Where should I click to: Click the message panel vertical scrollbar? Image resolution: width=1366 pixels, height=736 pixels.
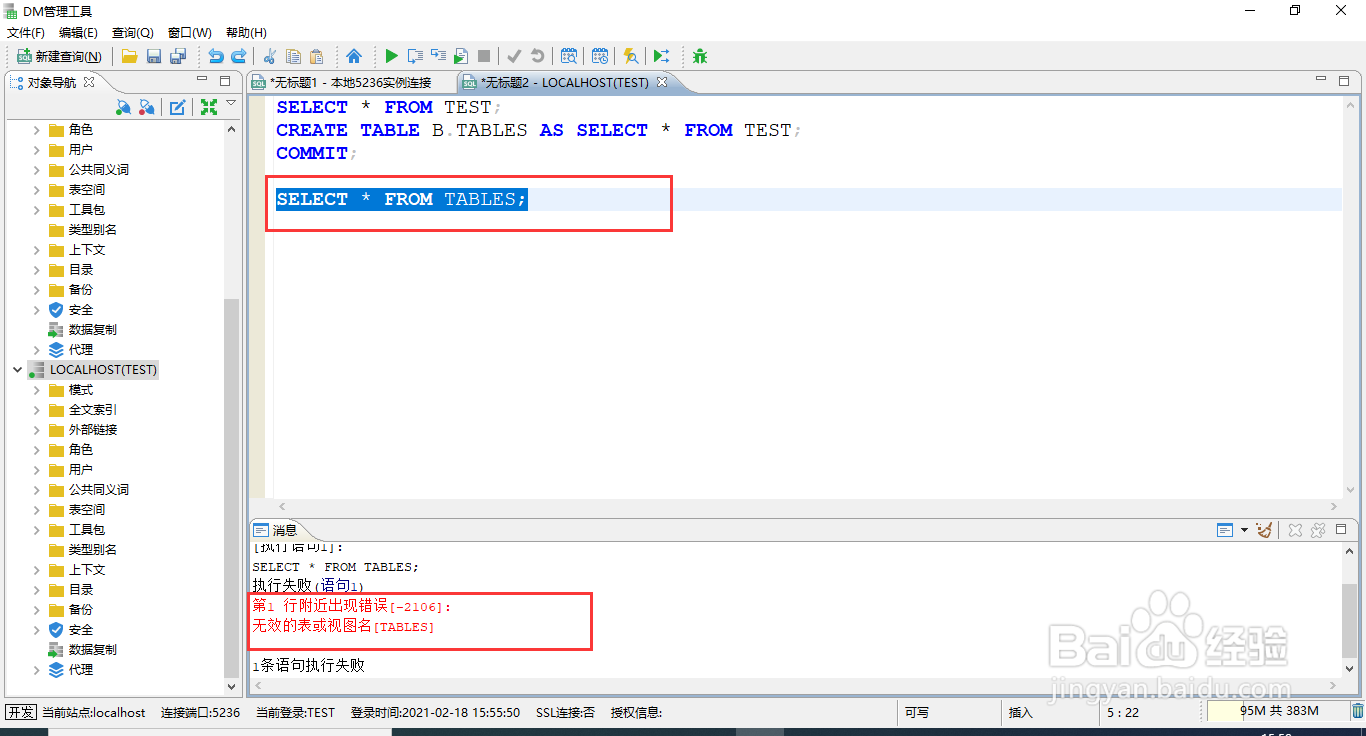coord(1351,620)
